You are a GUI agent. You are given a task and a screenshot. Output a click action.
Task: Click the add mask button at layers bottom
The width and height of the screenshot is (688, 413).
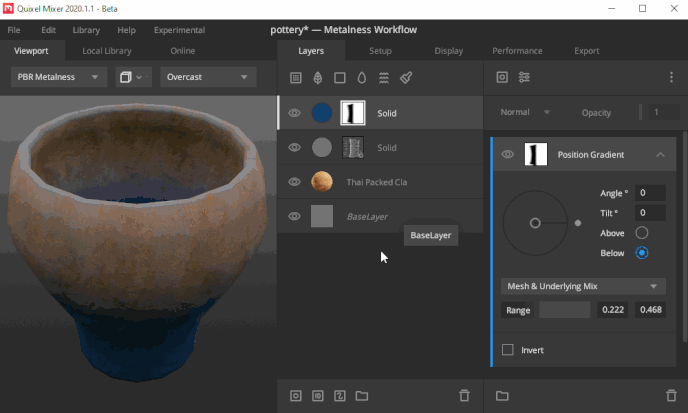point(296,396)
